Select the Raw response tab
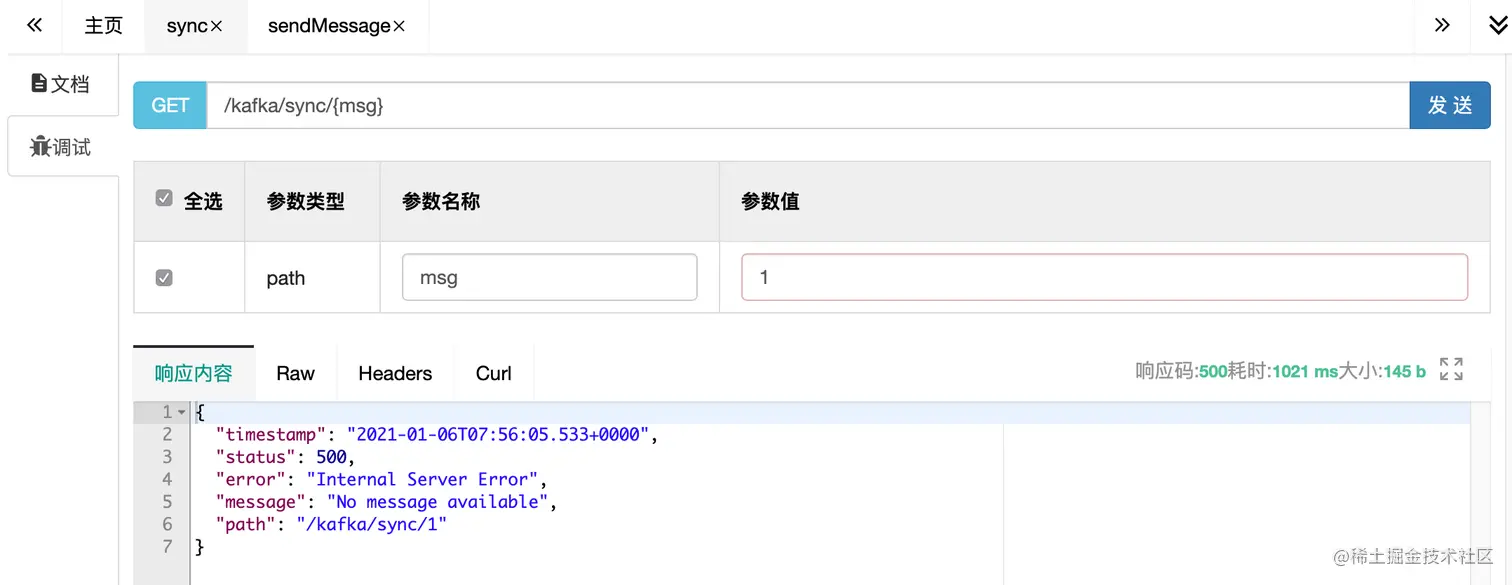1512x585 pixels. (296, 373)
